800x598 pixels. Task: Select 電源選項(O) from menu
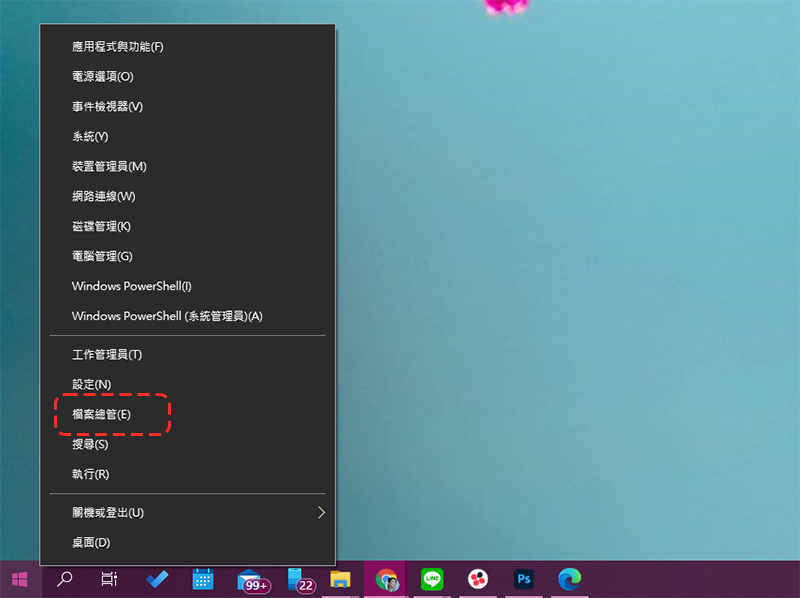[187, 77]
